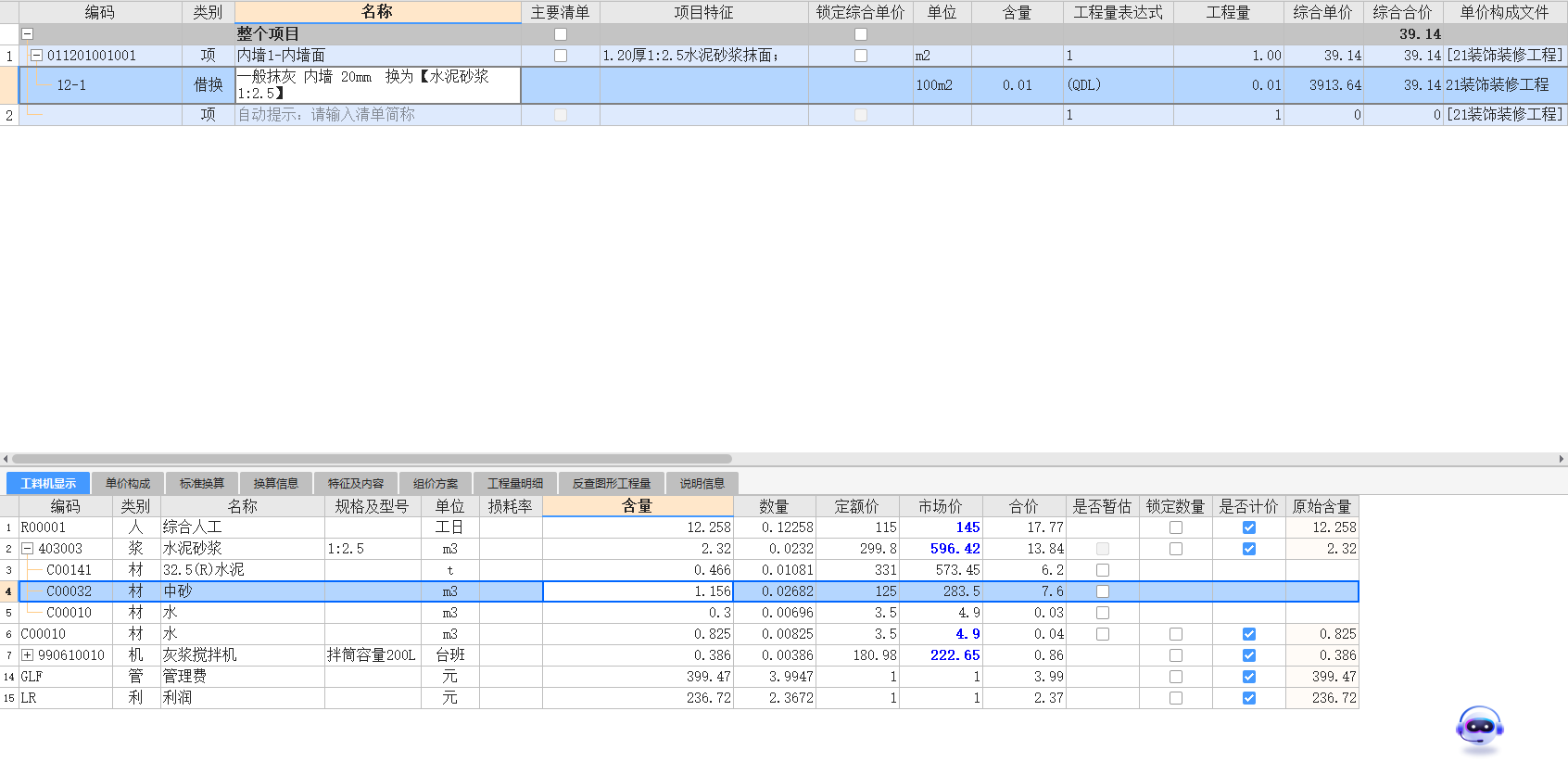
Task: Select the LR 利润 code cell
Action: (66, 698)
